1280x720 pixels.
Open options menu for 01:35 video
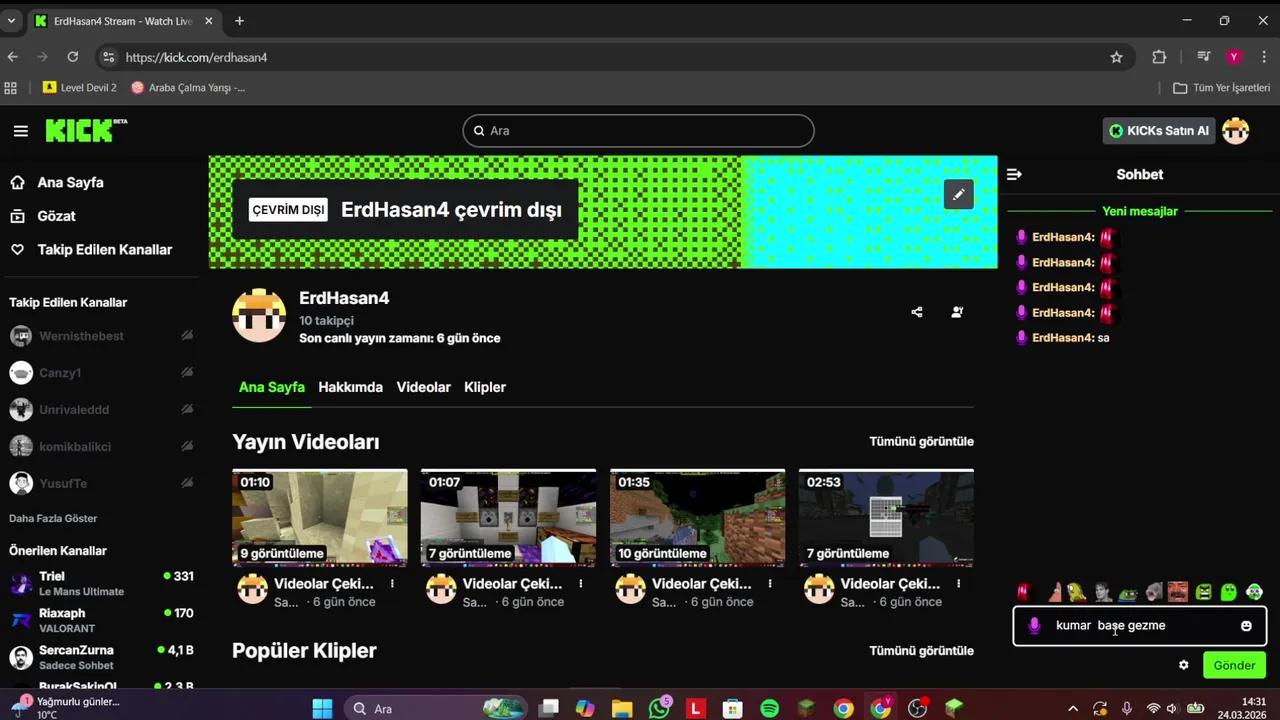click(770, 584)
